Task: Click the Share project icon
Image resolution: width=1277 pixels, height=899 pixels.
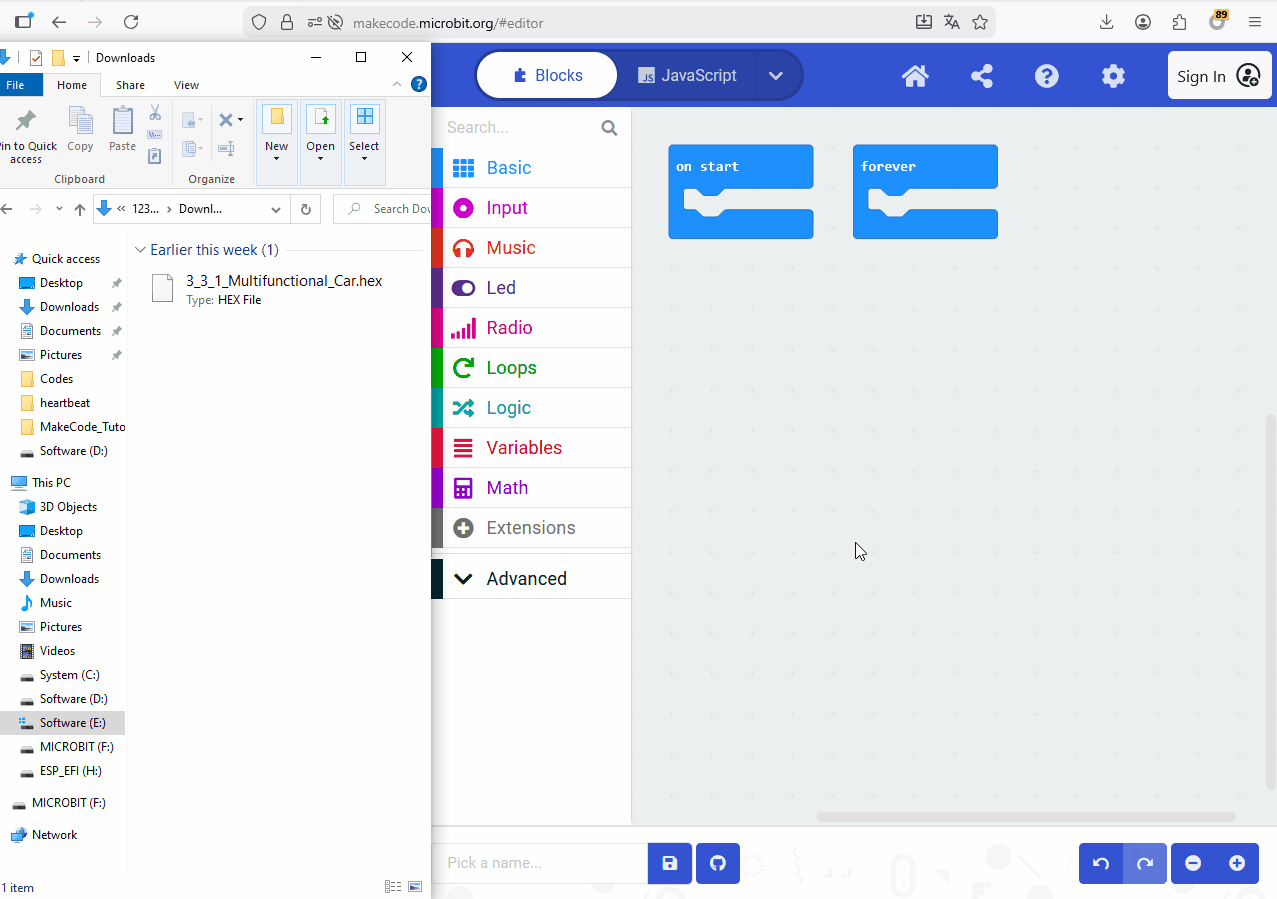Action: point(981,76)
